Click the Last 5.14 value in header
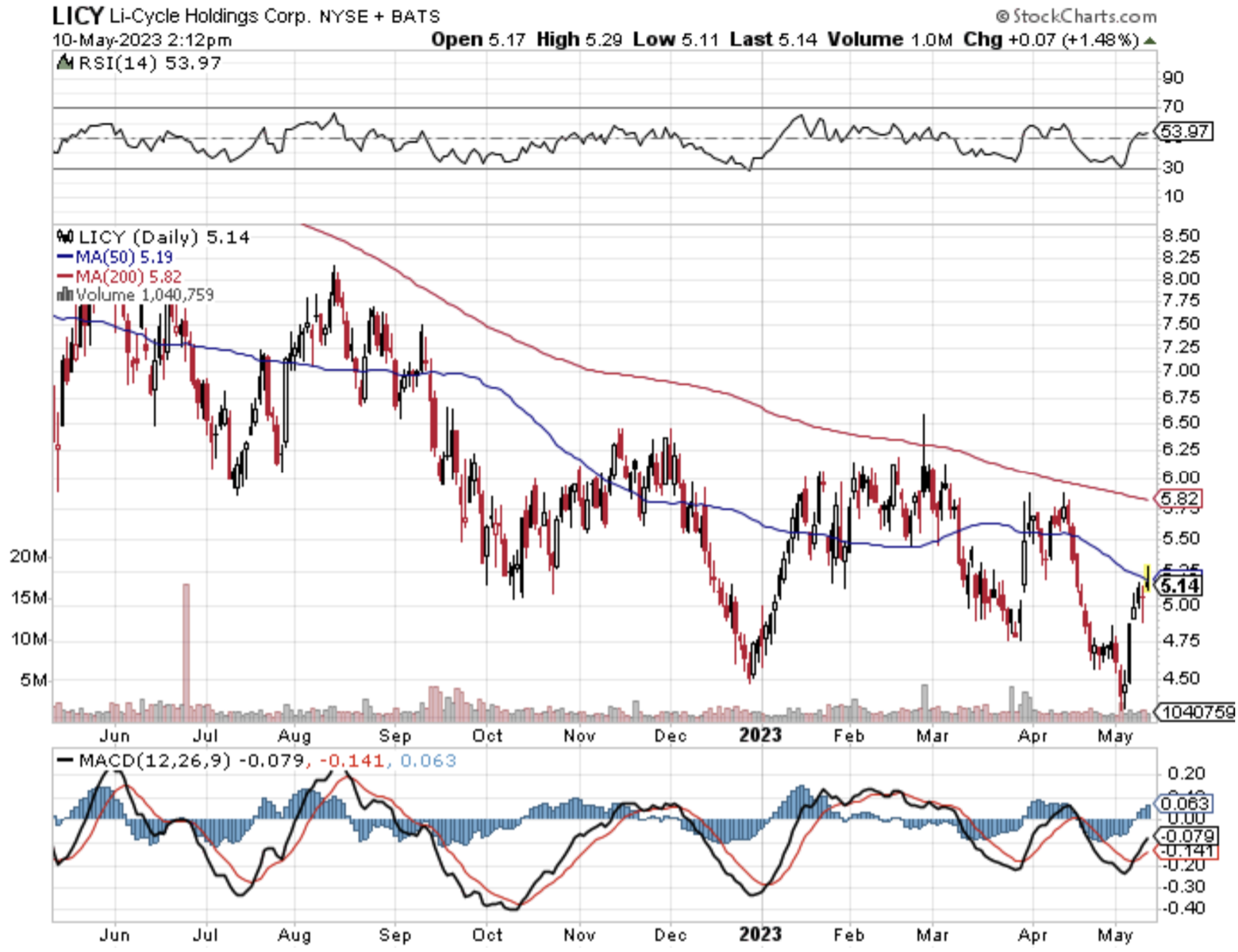Viewport: 1238px width, 952px height. [773, 40]
